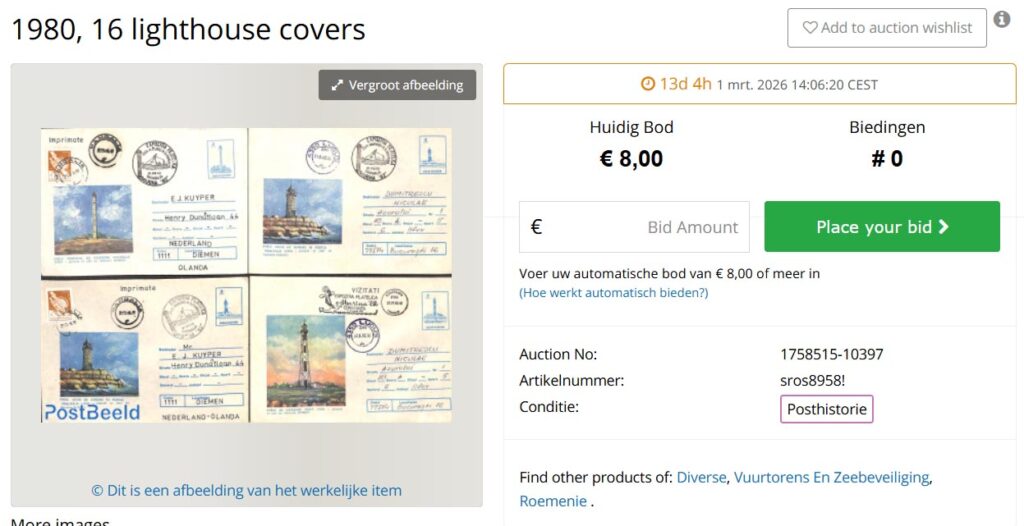Click the euro symbol in the bid box
The height and width of the screenshot is (526, 1024).
coord(536,227)
